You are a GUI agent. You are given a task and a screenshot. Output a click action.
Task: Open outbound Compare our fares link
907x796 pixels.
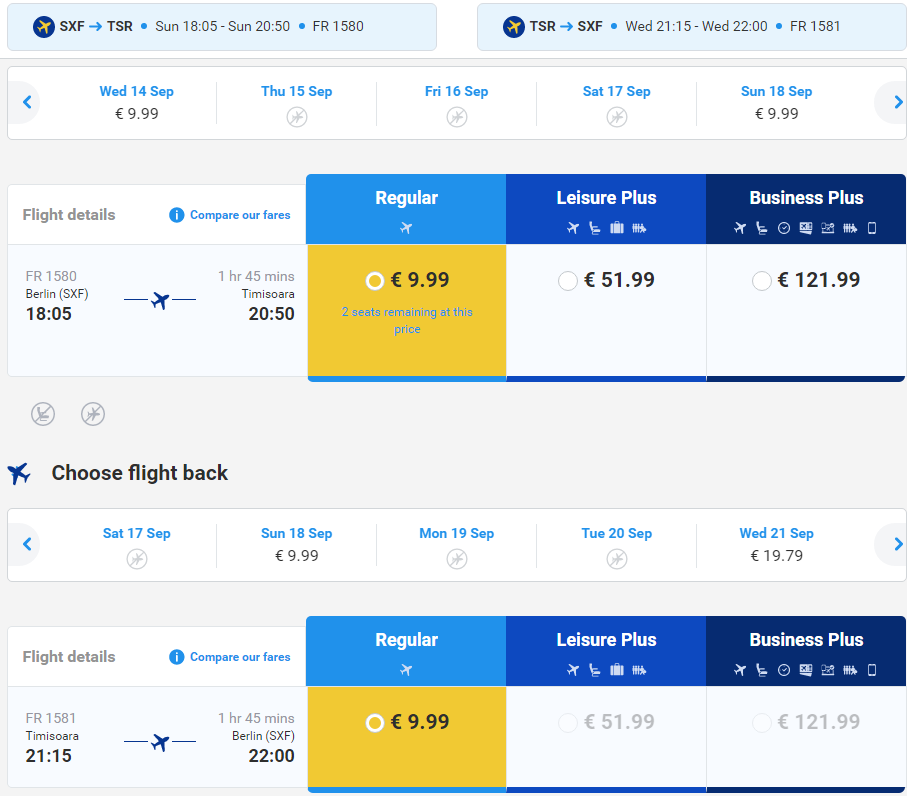240,215
